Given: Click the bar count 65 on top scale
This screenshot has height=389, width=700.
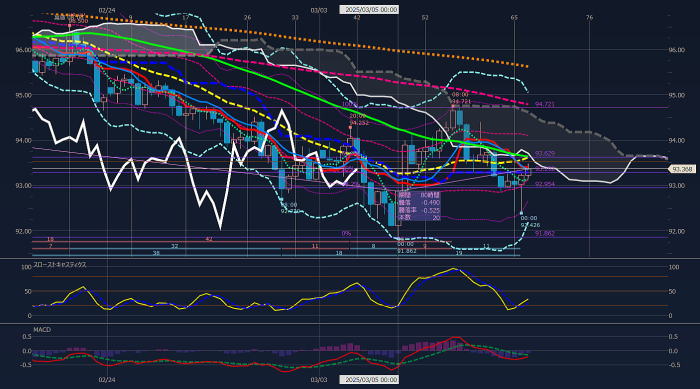Looking at the screenshot, I should (514, 17).
